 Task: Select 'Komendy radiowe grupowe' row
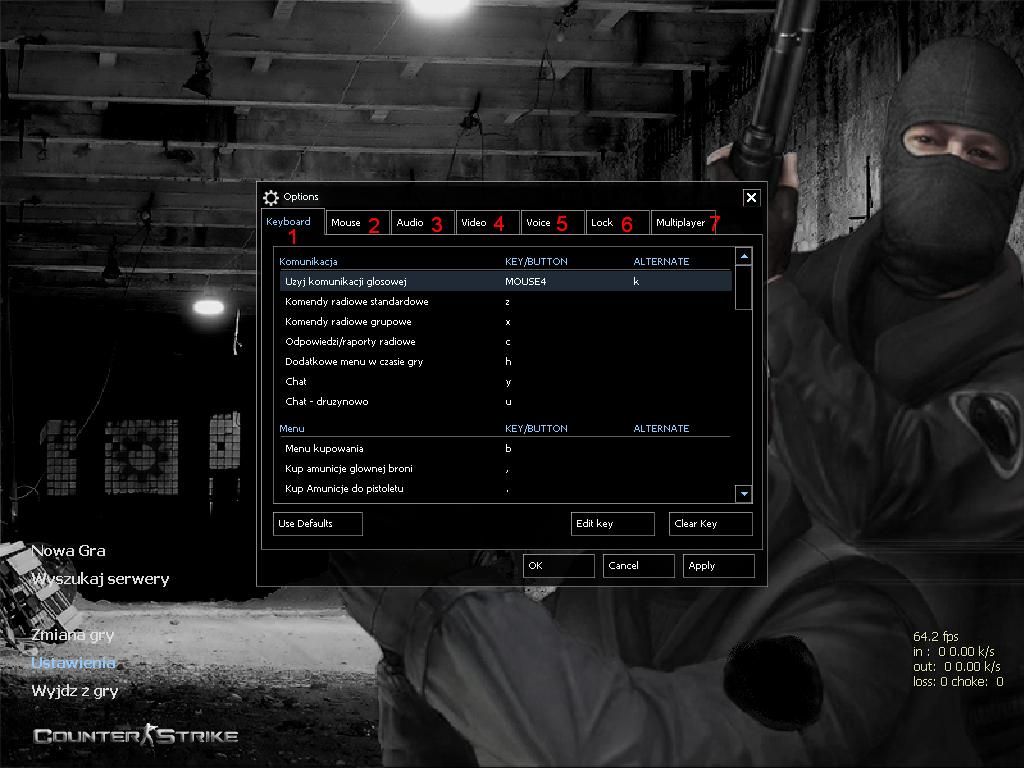click(505, 322)
